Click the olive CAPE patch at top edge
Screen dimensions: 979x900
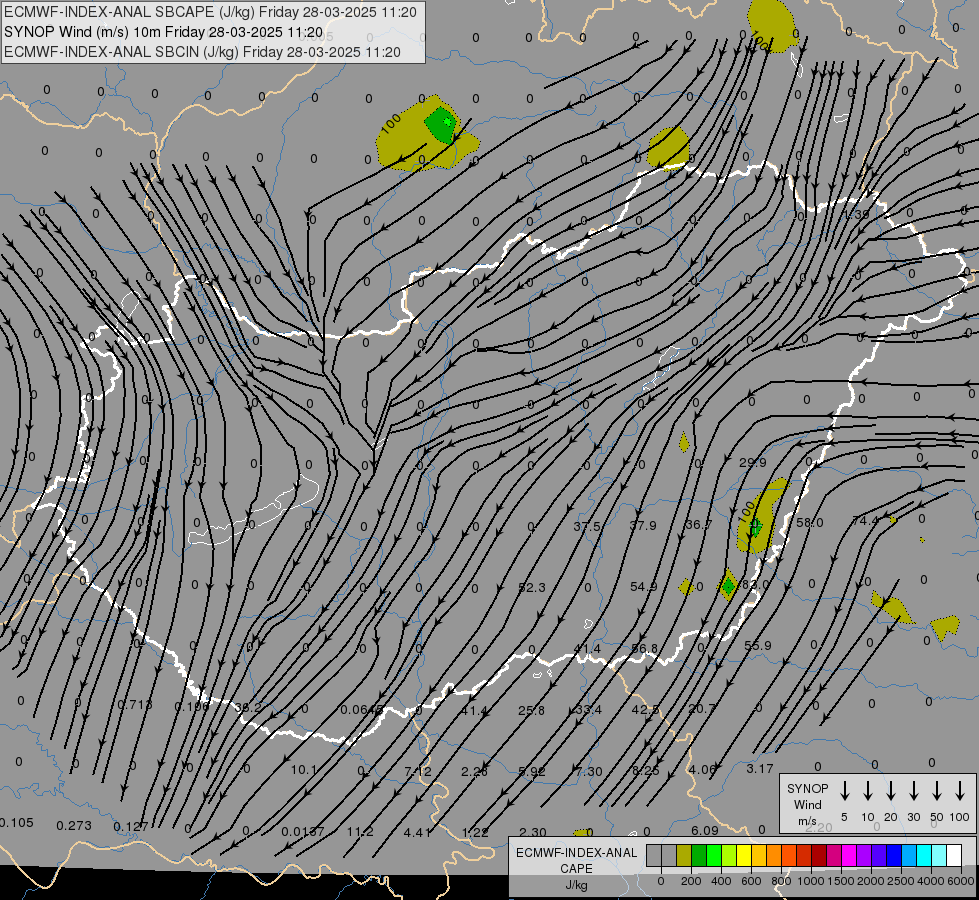(773, 25)
